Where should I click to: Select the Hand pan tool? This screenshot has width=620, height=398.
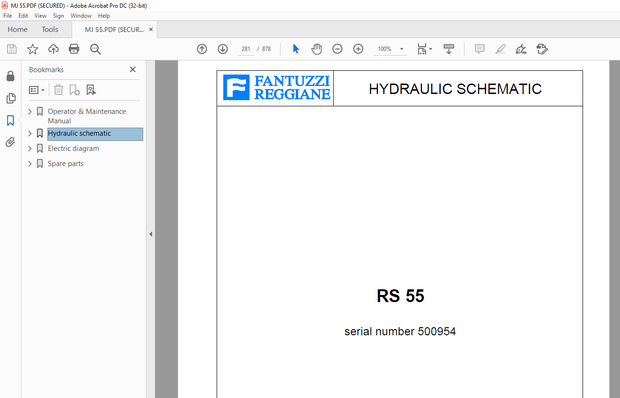coord(316,49)
